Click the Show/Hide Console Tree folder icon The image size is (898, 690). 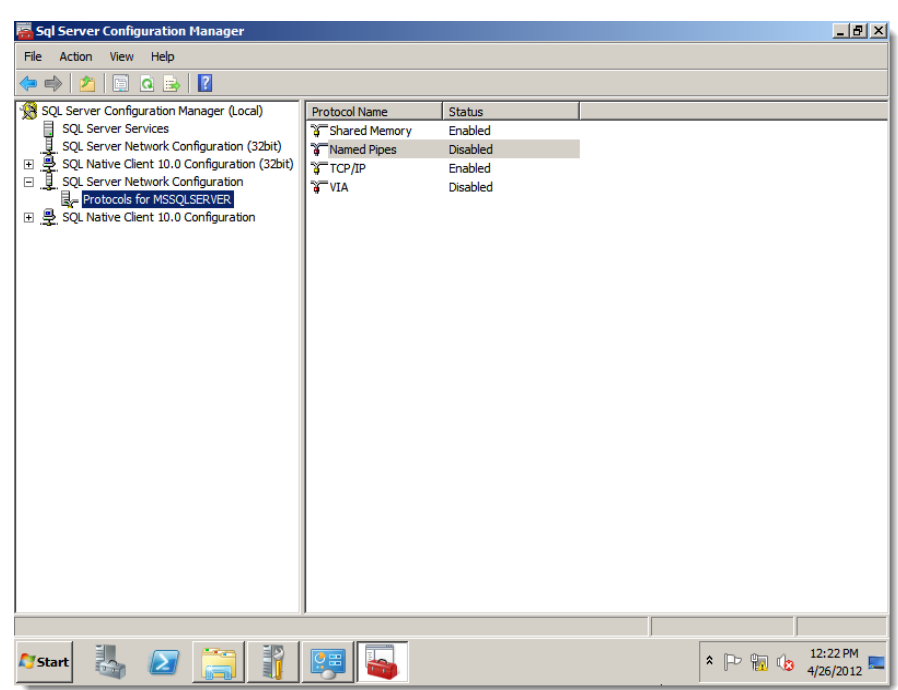click(88, 84)
